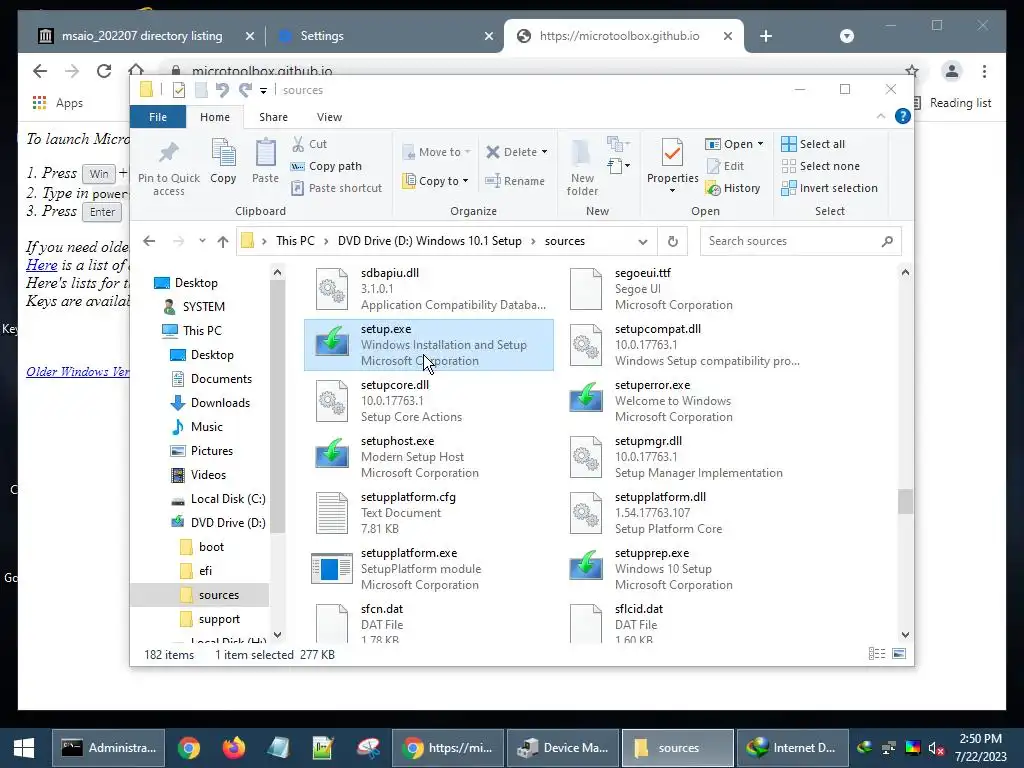Click the Edit command in Open group
The width and height of the screenshot is (1024, 768).
point(726,166)
